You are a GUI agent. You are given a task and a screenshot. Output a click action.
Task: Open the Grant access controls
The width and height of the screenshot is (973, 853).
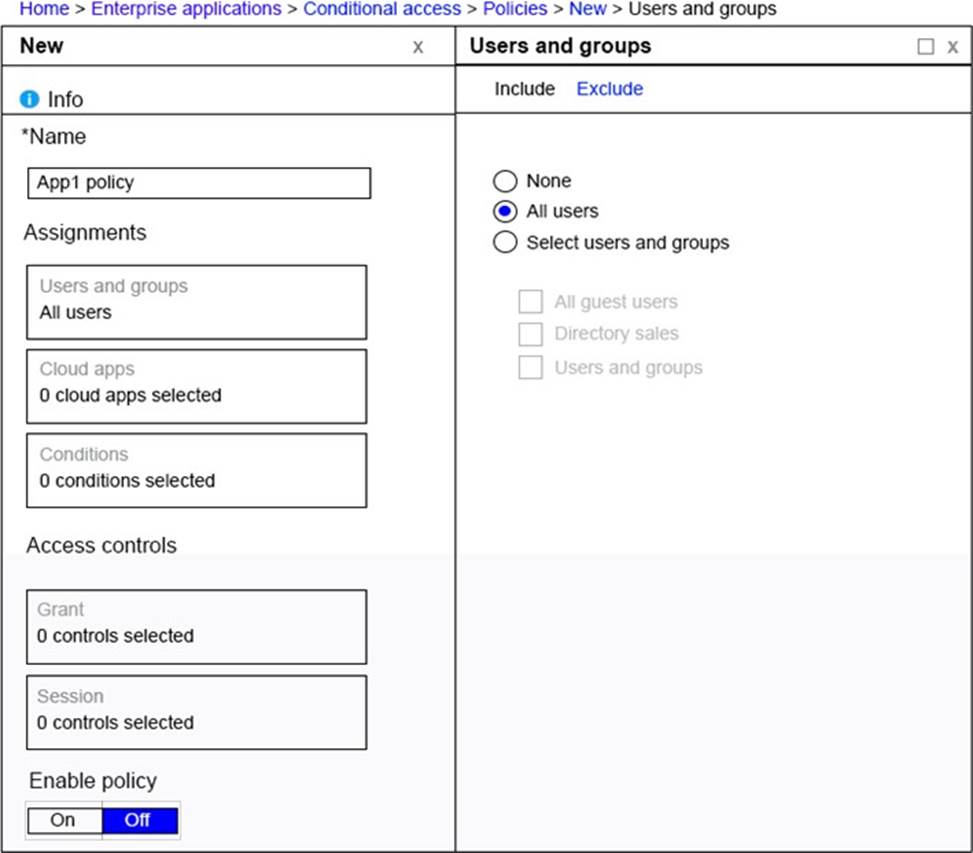pyautogui.click(x=196, y=626)
